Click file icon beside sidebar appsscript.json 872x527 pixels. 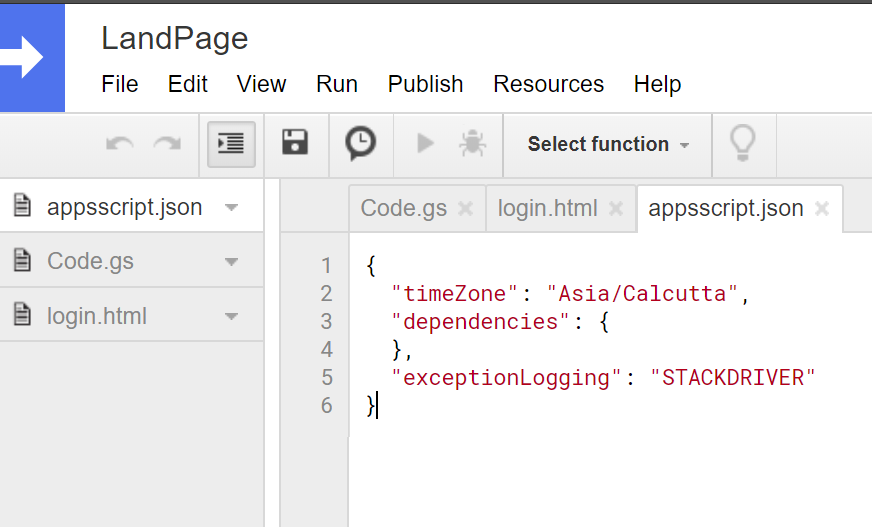pyautogui.click(x=22, y=205)
